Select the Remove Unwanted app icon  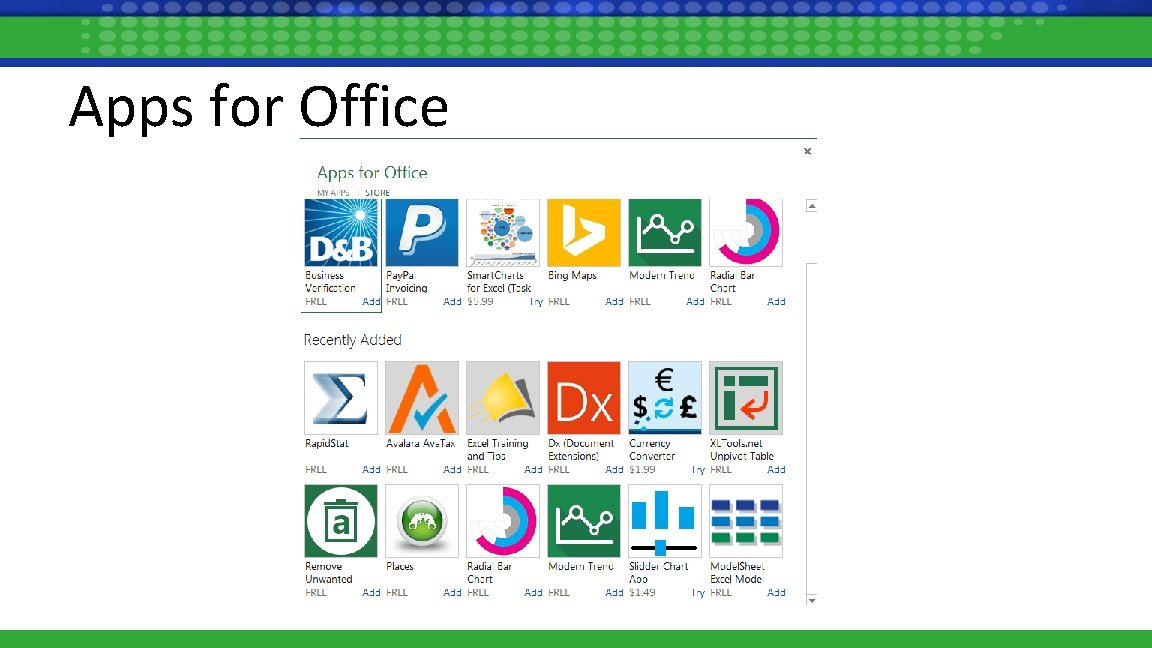point(341,521)
